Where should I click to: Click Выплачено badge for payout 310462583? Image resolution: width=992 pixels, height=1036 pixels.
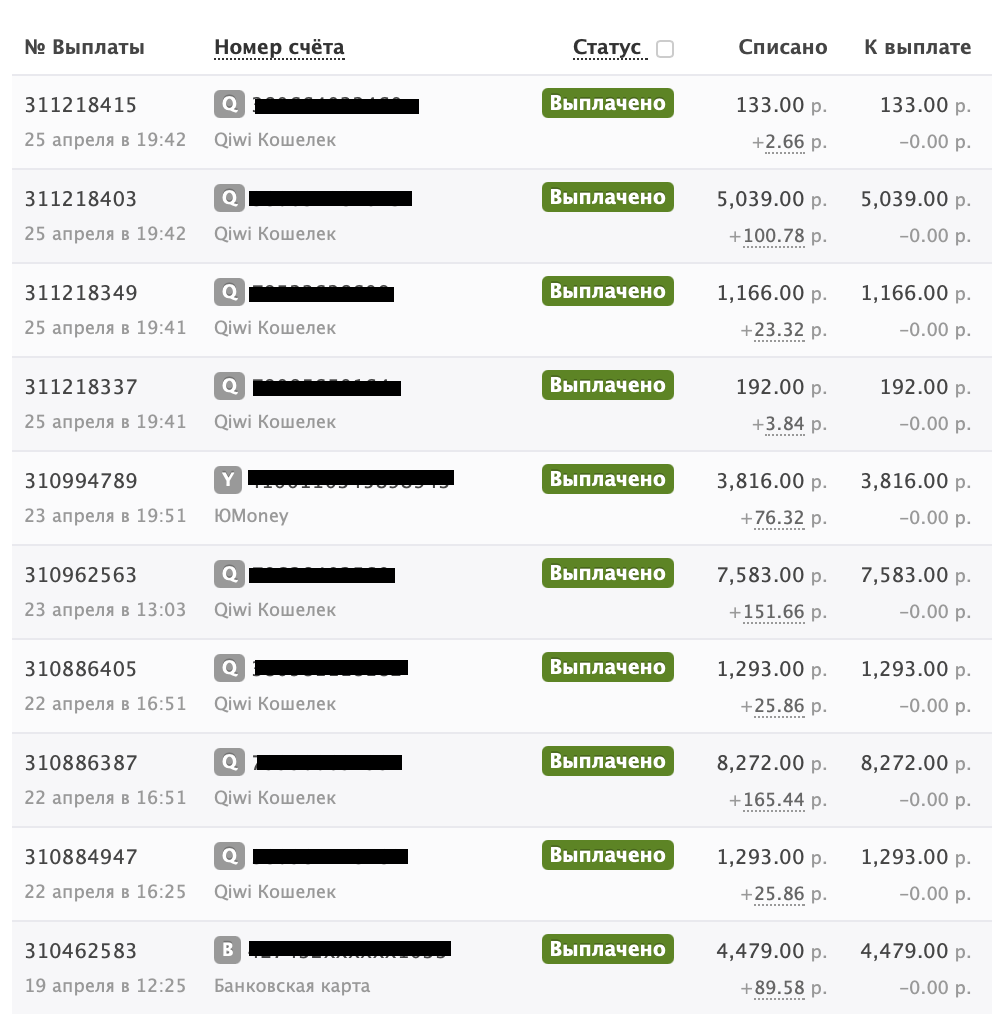coord(607,949)
